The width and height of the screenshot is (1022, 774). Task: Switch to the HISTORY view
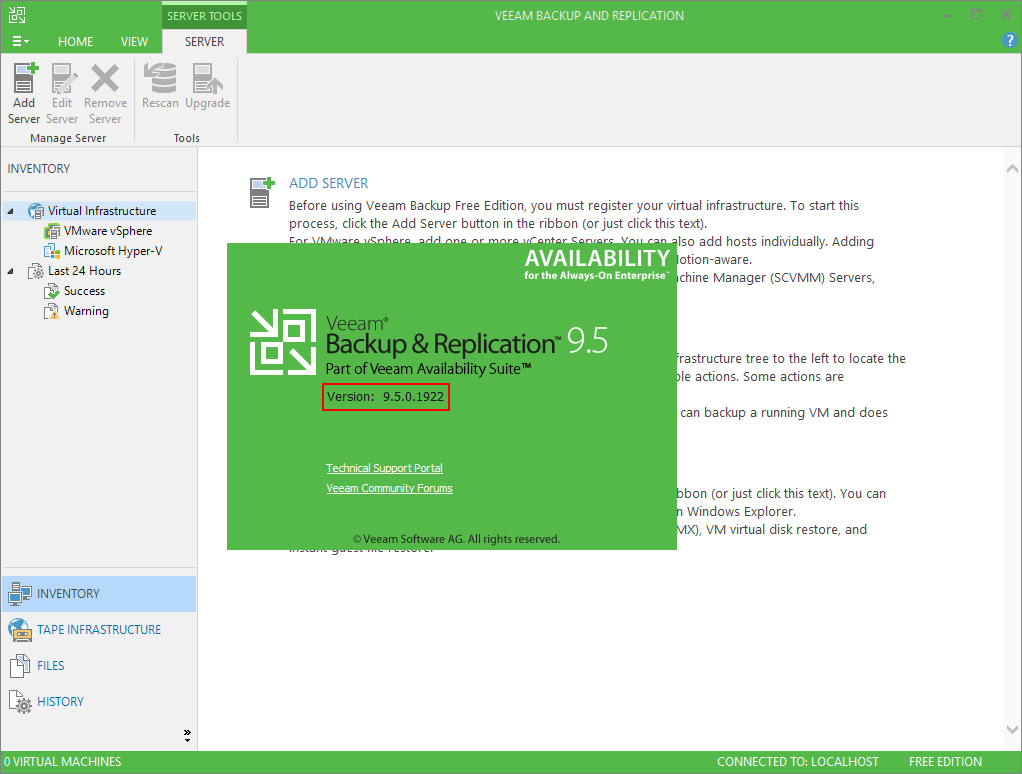99,702
